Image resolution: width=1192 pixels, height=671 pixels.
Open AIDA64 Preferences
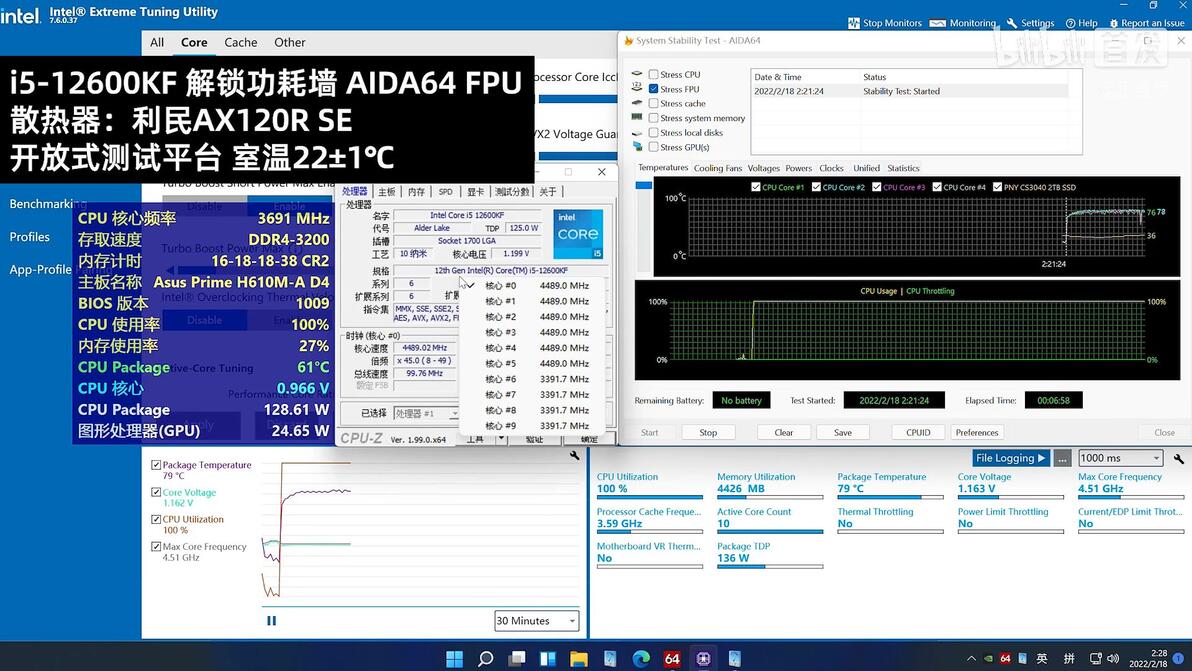[977, 432]
